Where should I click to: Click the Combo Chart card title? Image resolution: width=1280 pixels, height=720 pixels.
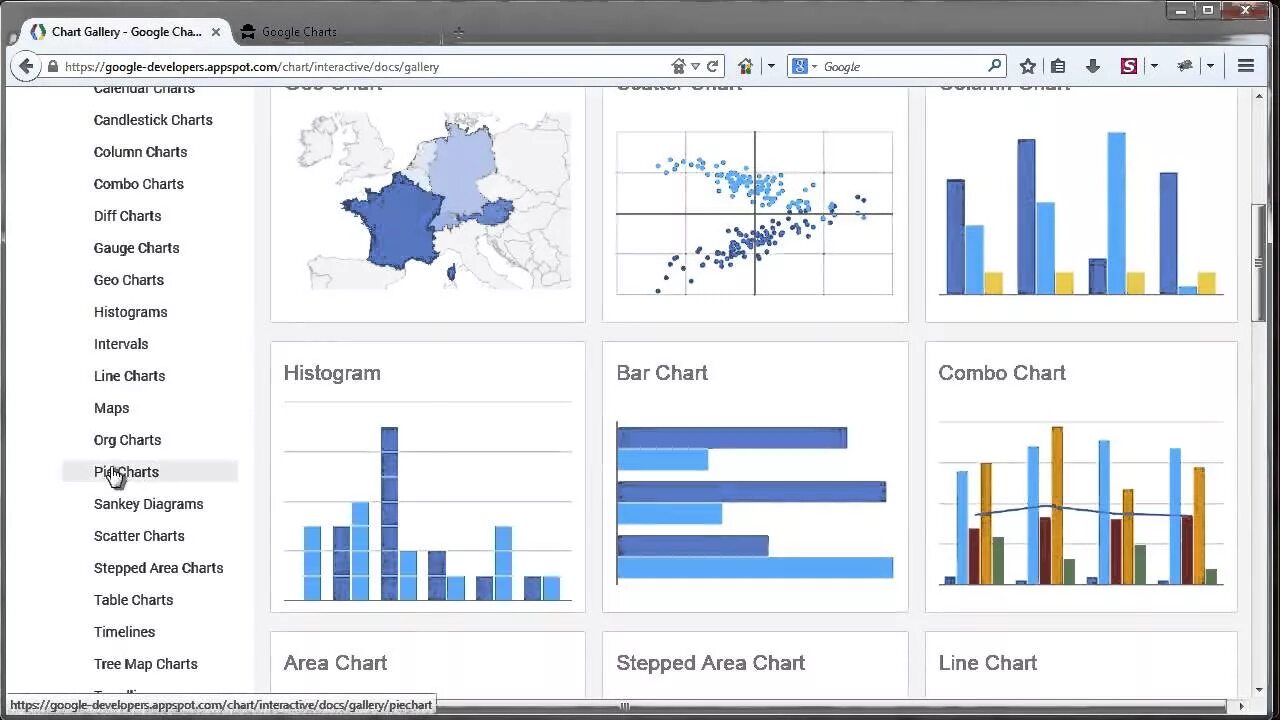(1002, 373)
